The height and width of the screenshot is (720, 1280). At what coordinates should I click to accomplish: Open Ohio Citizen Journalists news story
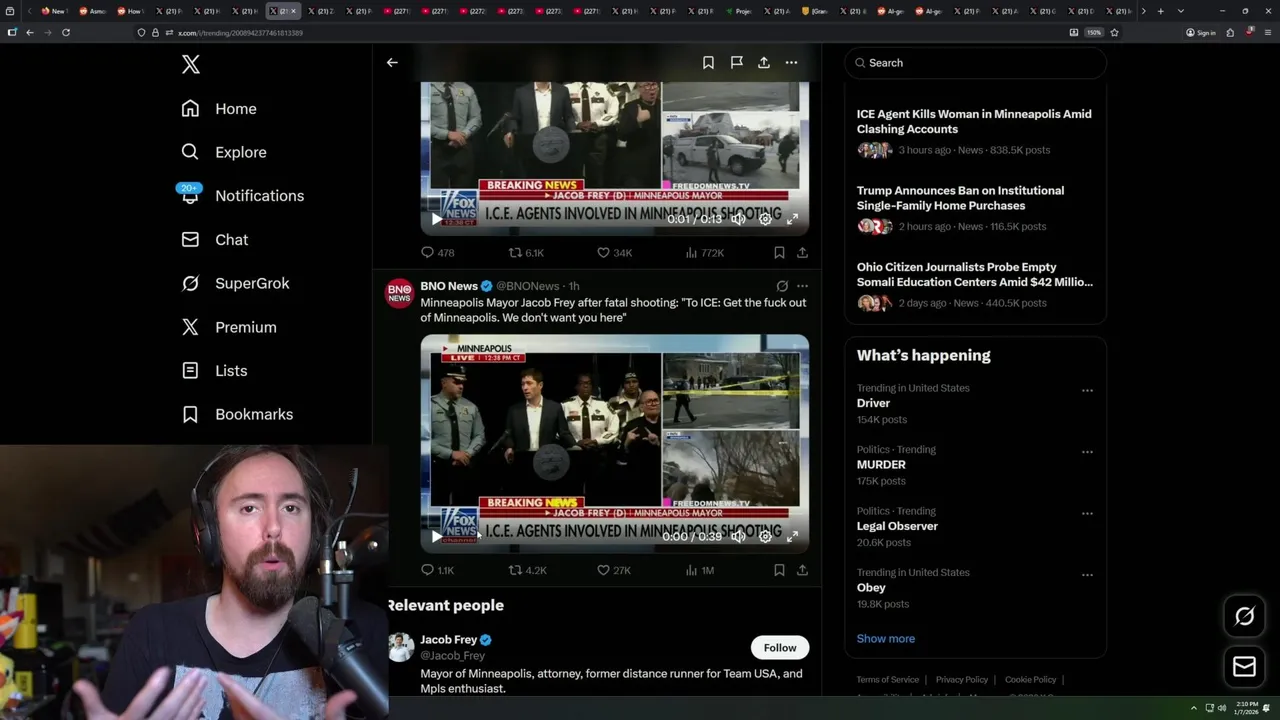[976, 284]
